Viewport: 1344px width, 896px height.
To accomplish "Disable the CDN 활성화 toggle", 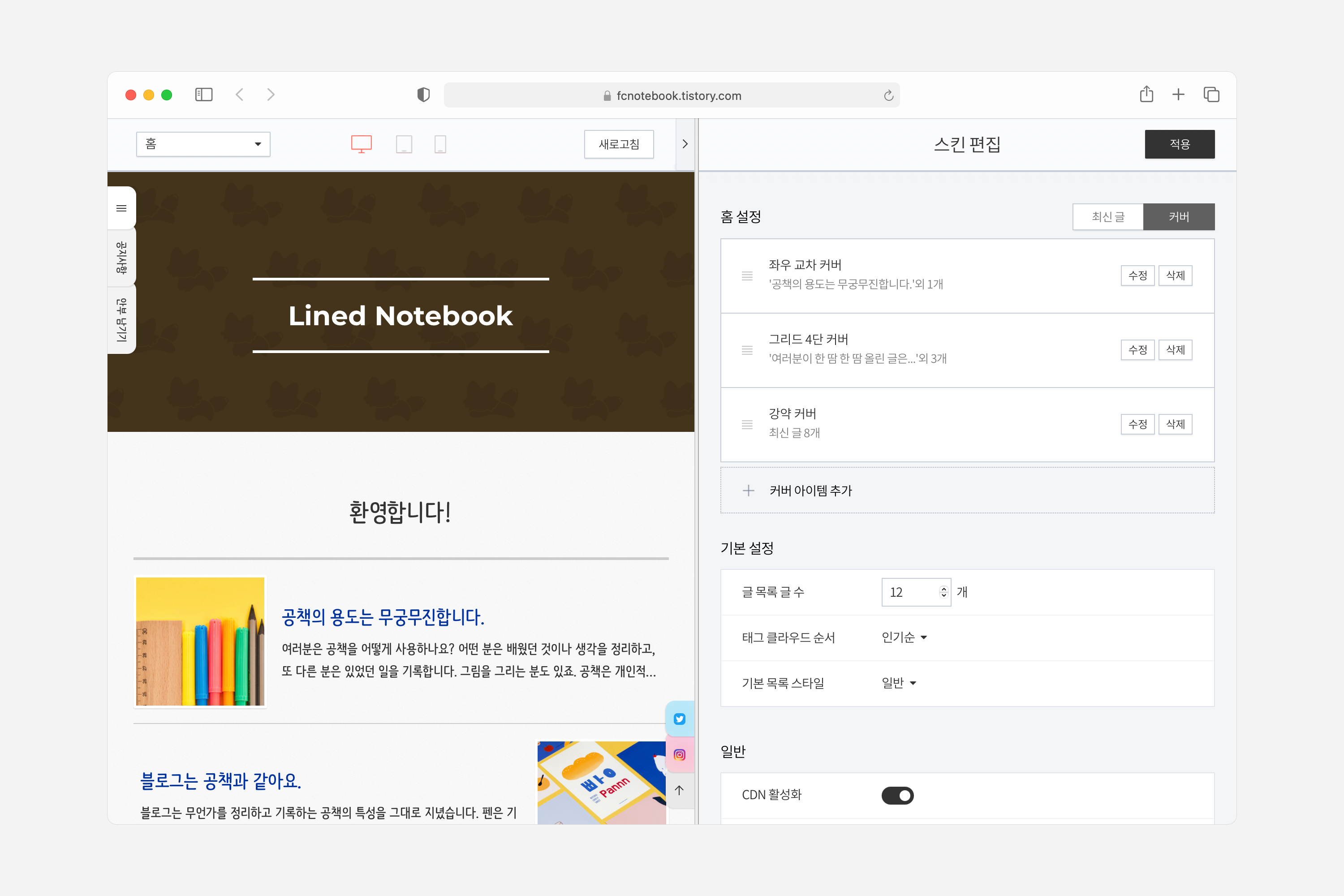I will point(897,795).
